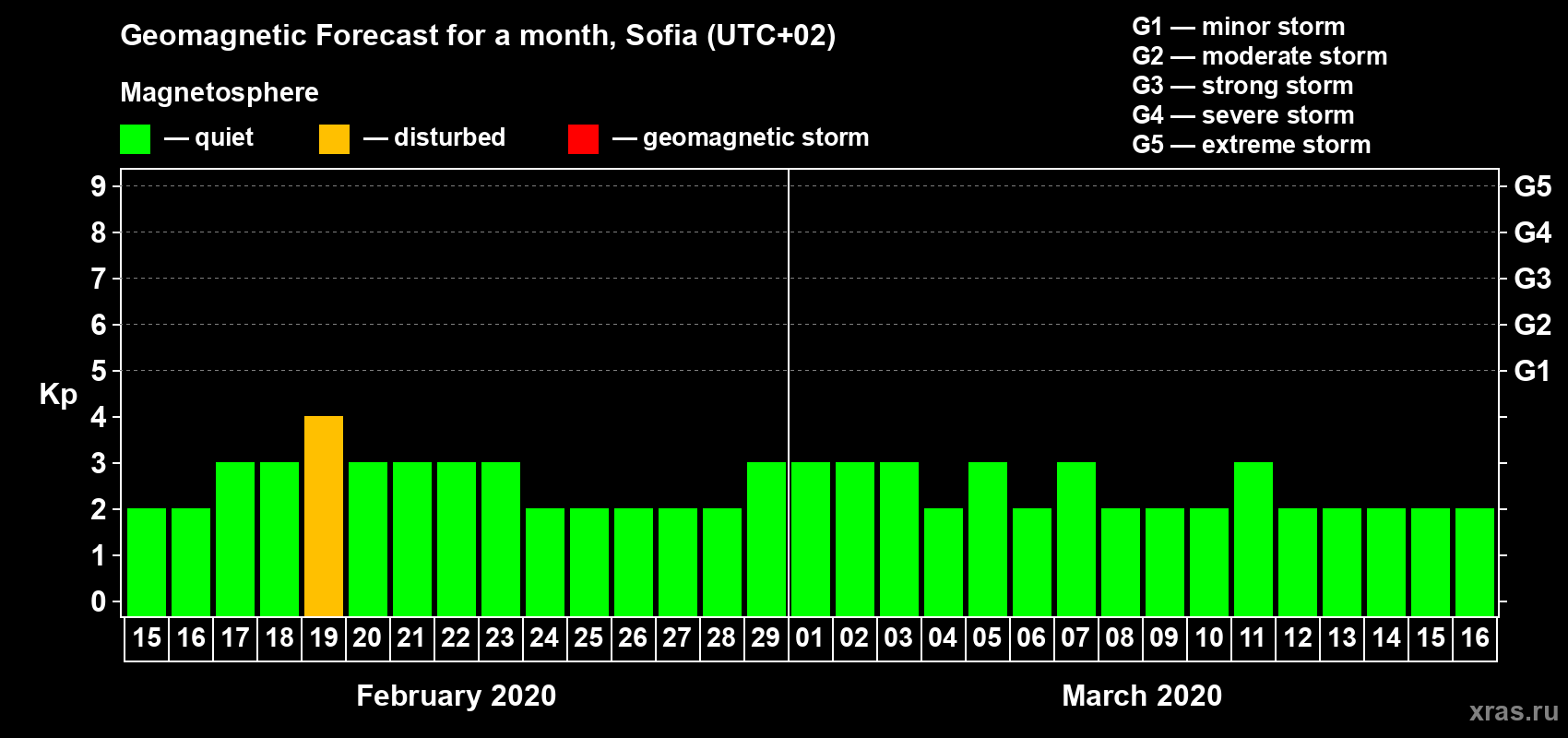Click the 'Kp' axis label
1568x738 pixels.
pyautogui.click(x=58, y=395)
